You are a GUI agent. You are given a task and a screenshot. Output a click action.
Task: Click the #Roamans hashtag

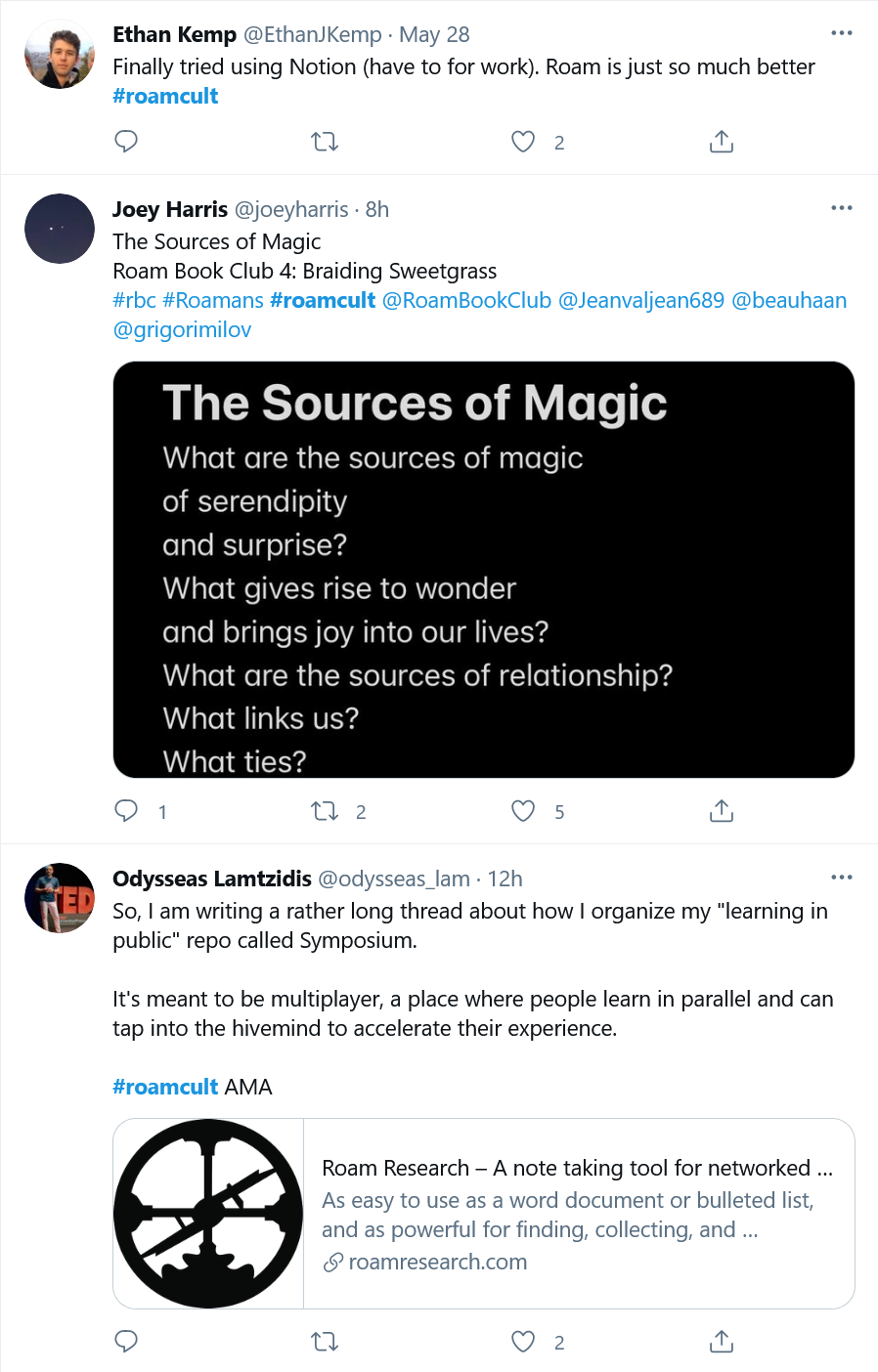click(212, 300)
